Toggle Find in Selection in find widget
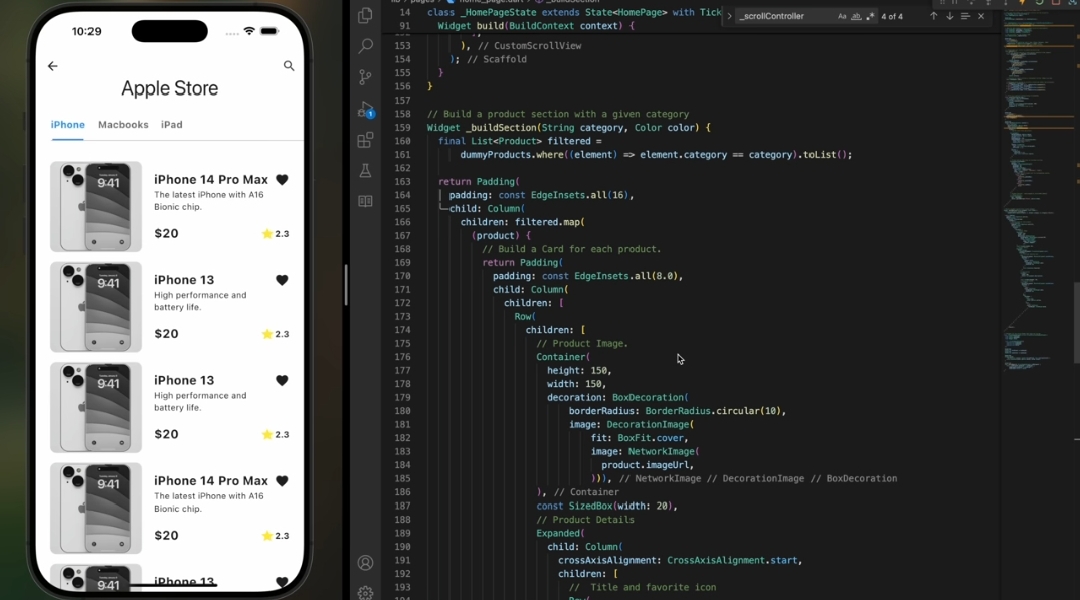 [965, 16]
